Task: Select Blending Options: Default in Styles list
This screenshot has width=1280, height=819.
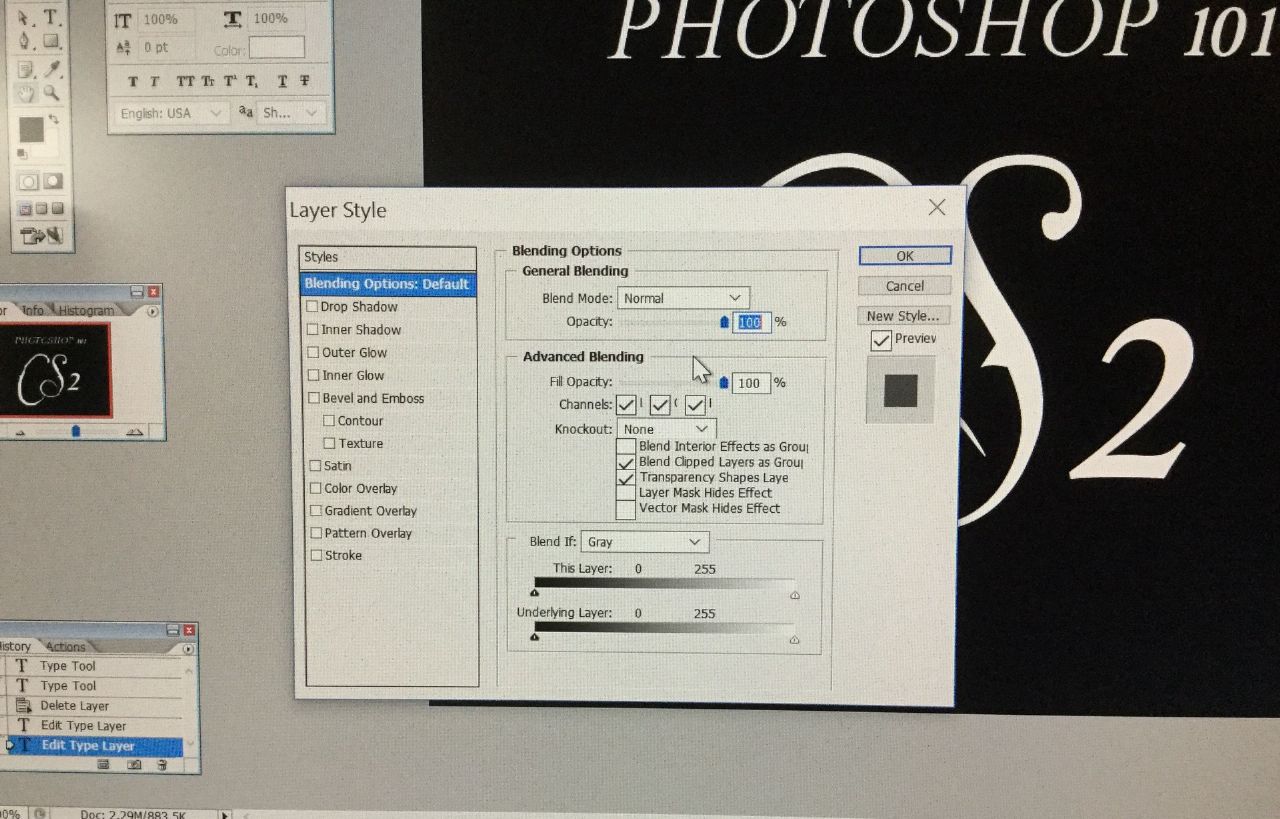Action: (388, 284)
